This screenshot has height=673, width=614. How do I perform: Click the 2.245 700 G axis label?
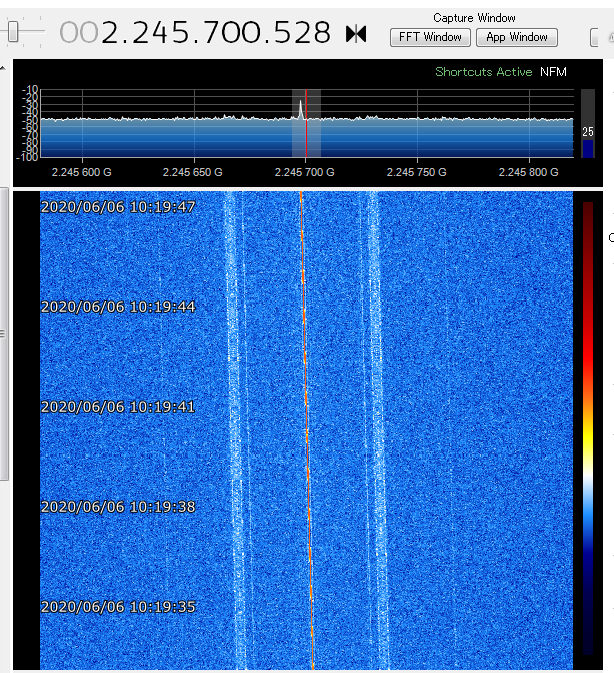pos(305,172)
